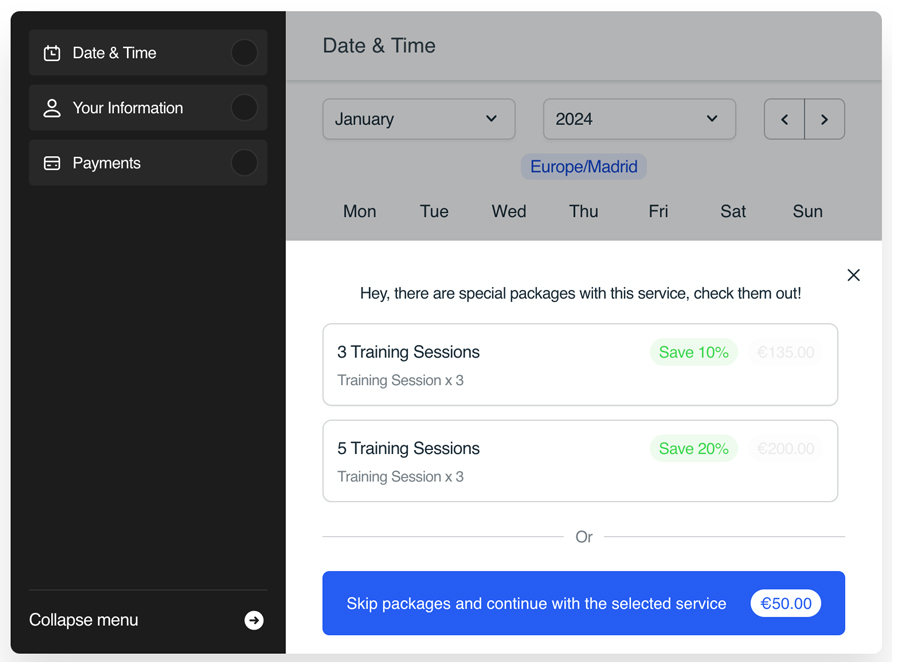Screen dimensions: 900x670
Task: Open the Payments menu step
Action: tap(107, 163)
